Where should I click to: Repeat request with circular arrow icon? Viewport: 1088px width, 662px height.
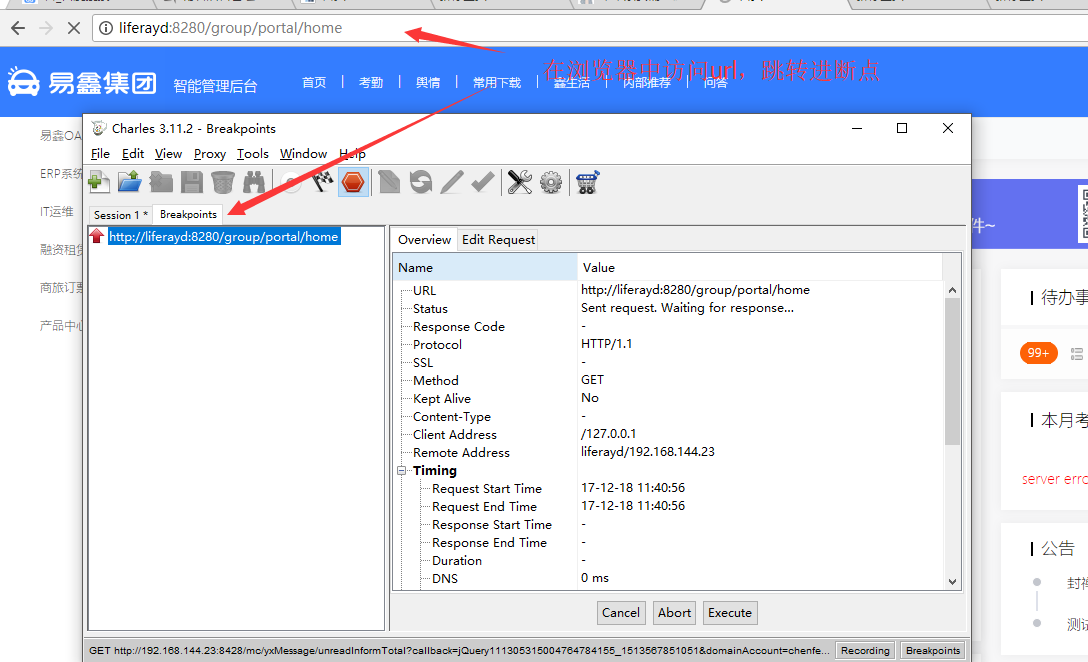[420, 183]
